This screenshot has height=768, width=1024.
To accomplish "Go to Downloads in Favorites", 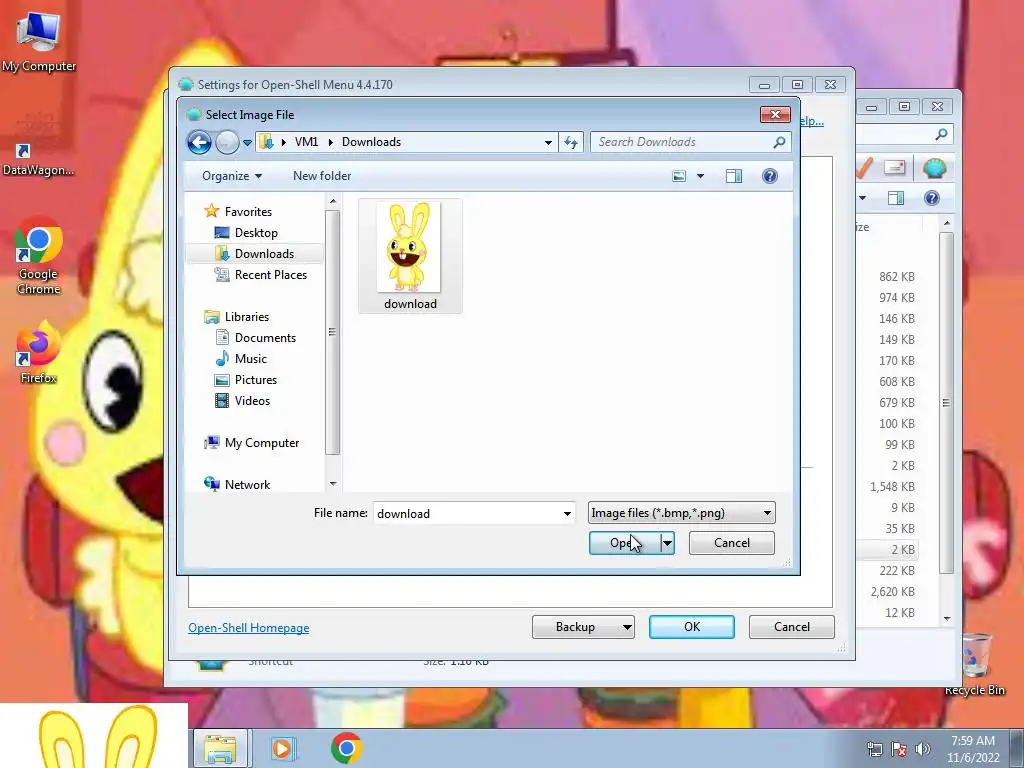I will click(x=255, y=253).
